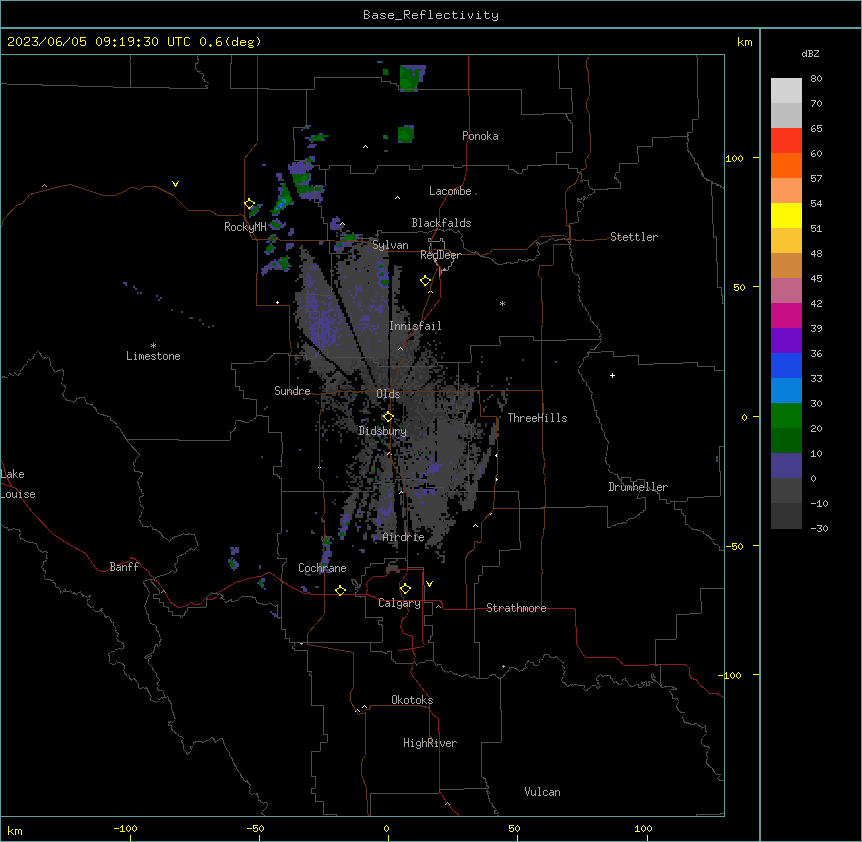Click the white 70-80 dBZ legend swatch
The image size is (862, 842).
point(786,91)
